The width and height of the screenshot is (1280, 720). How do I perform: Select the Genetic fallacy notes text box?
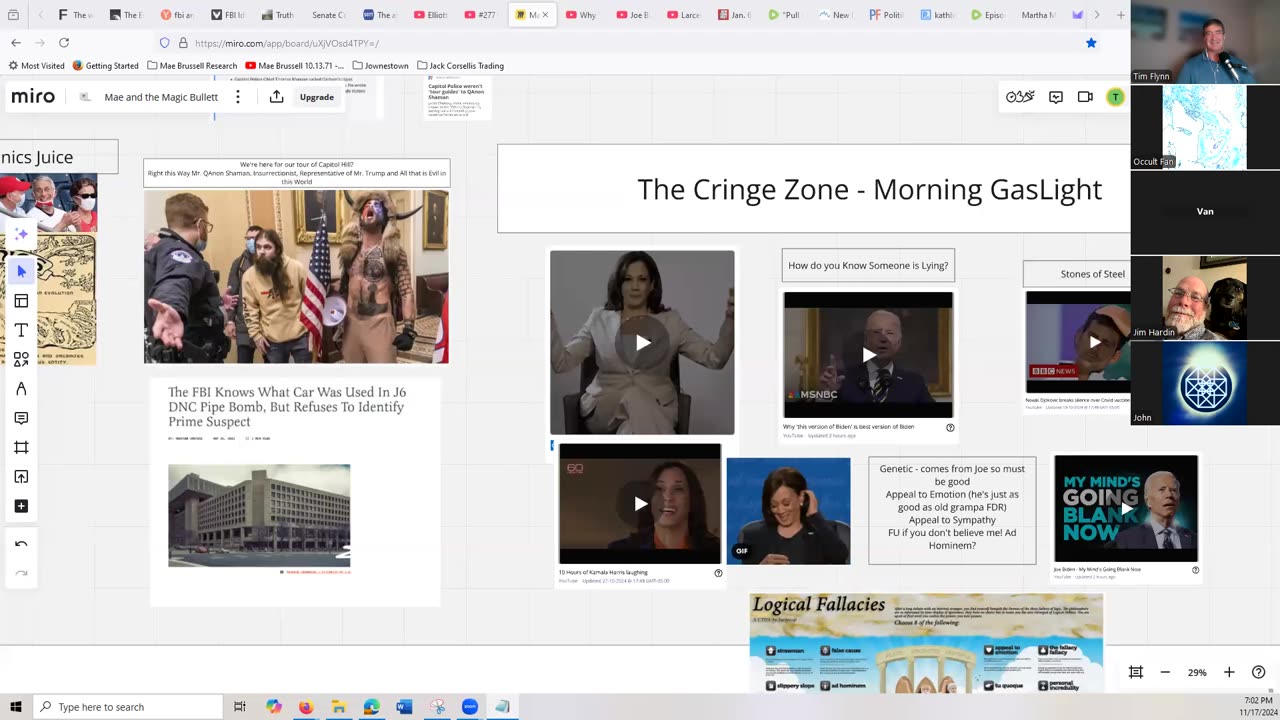(x=952, y=510)
